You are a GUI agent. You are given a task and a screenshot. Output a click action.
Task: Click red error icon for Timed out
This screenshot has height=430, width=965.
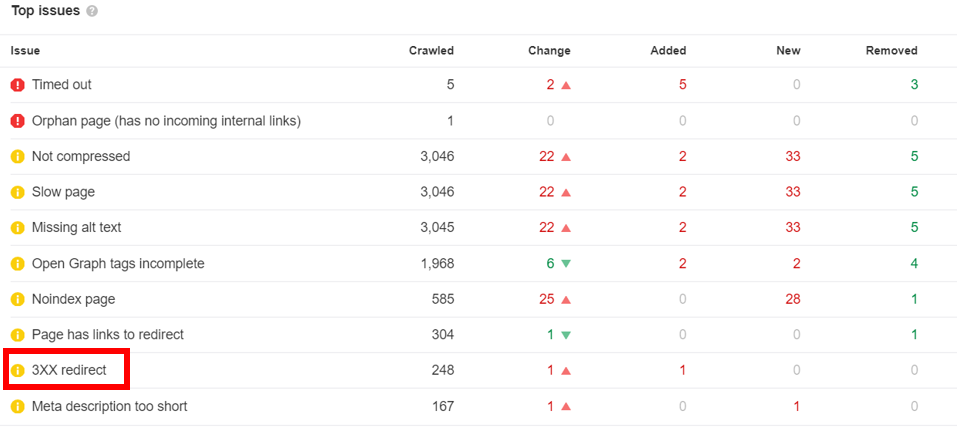coord(17,85)
